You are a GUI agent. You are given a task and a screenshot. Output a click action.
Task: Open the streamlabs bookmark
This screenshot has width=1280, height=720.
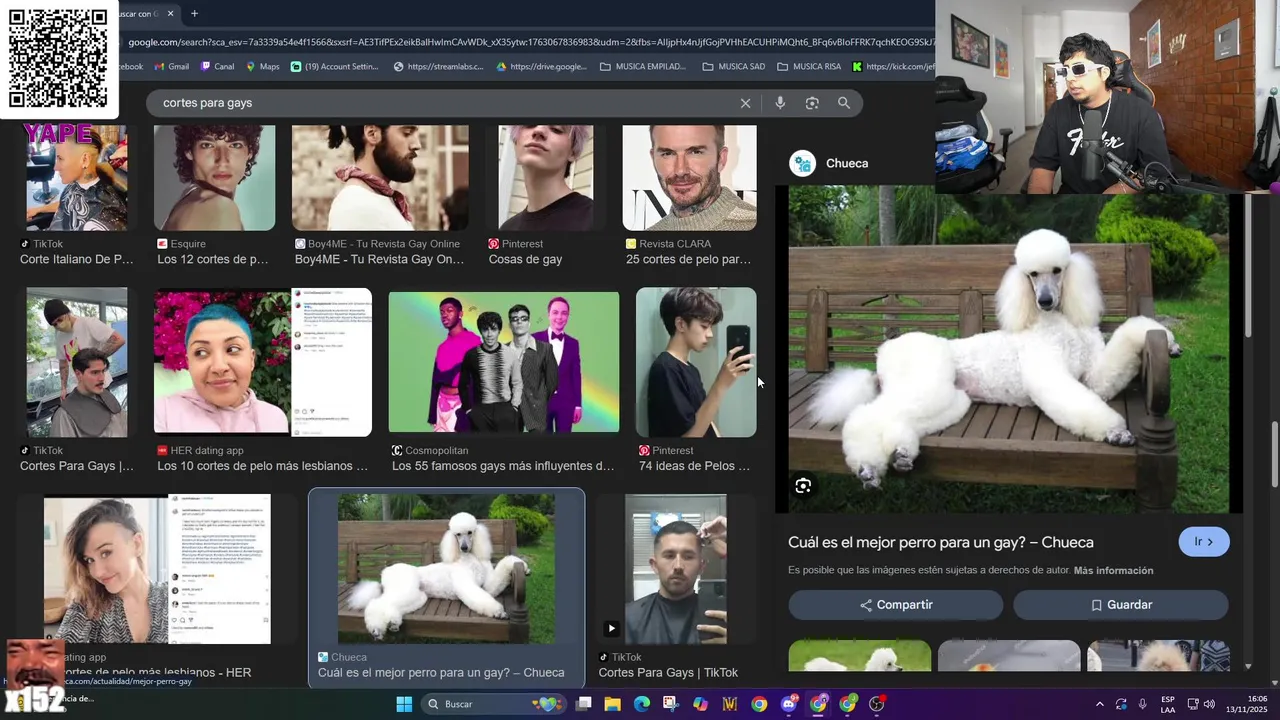pos(438,67)
